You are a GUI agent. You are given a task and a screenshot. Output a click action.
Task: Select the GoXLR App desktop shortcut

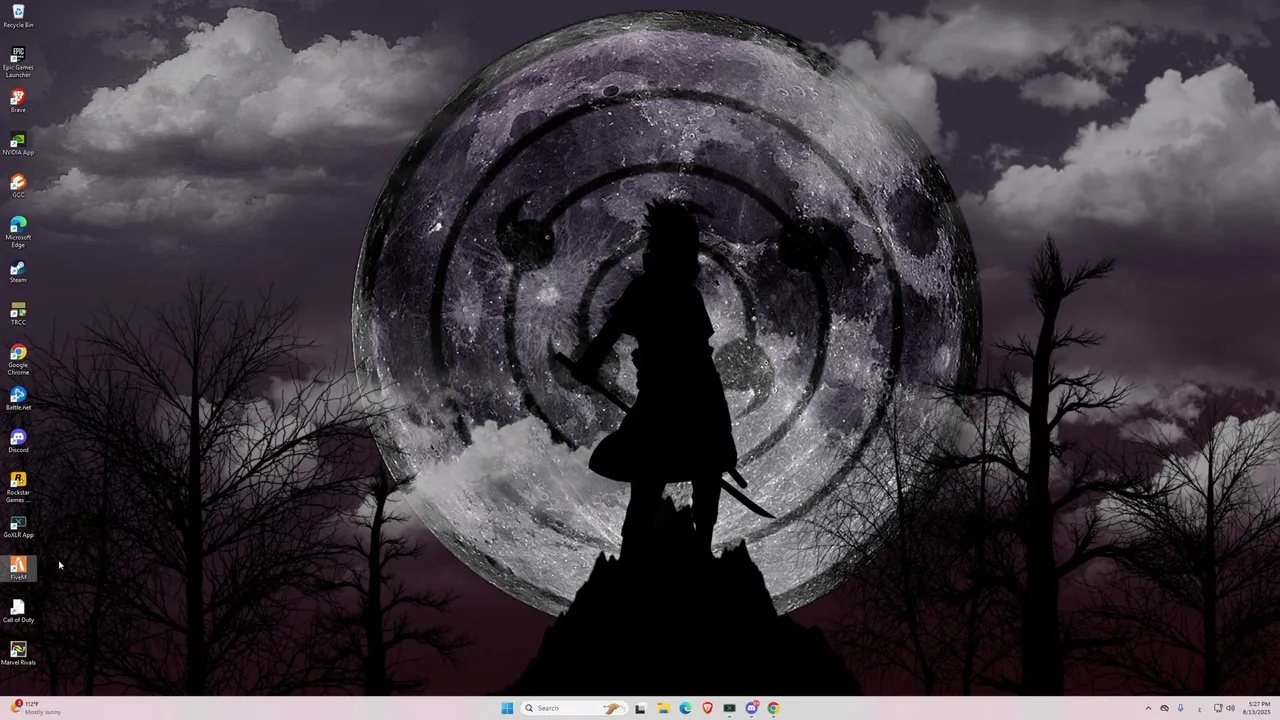(x=18, y=526)
